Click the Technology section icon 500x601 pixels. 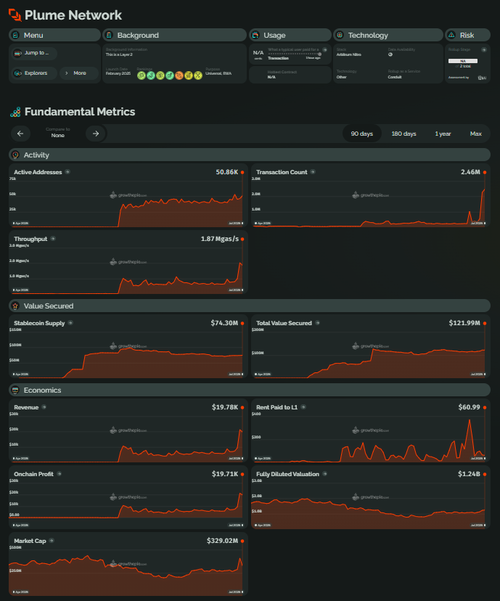pyautogui.click(x=339, y=35)
